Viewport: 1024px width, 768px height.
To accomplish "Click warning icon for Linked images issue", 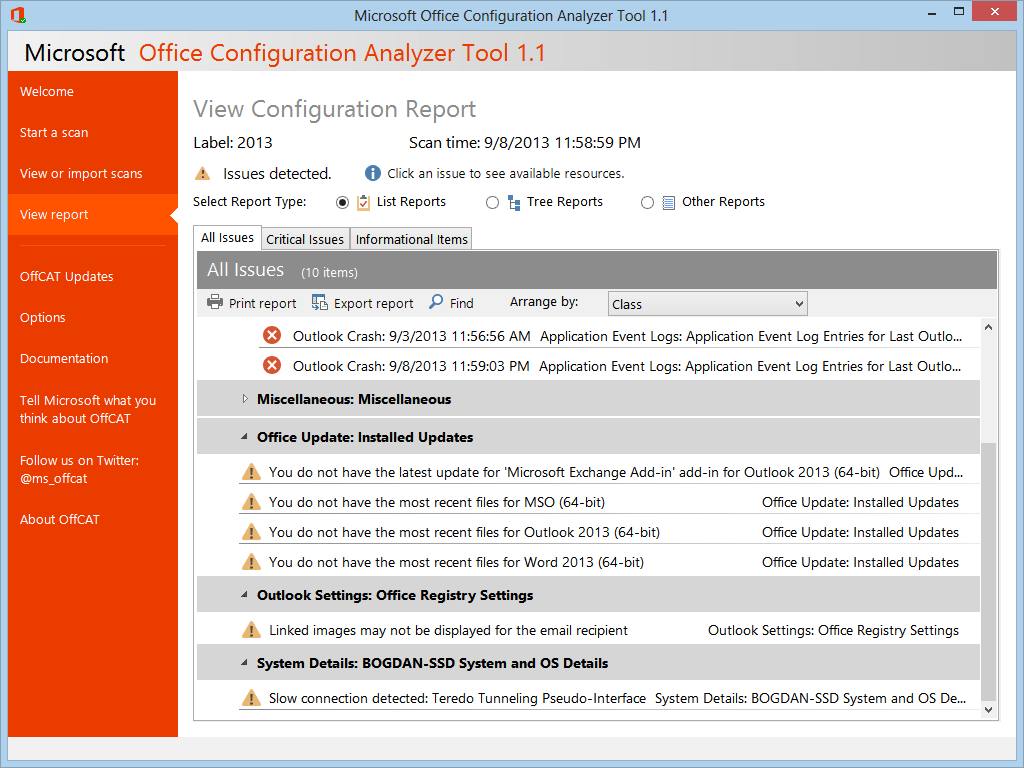I will (x=251, y=630).
